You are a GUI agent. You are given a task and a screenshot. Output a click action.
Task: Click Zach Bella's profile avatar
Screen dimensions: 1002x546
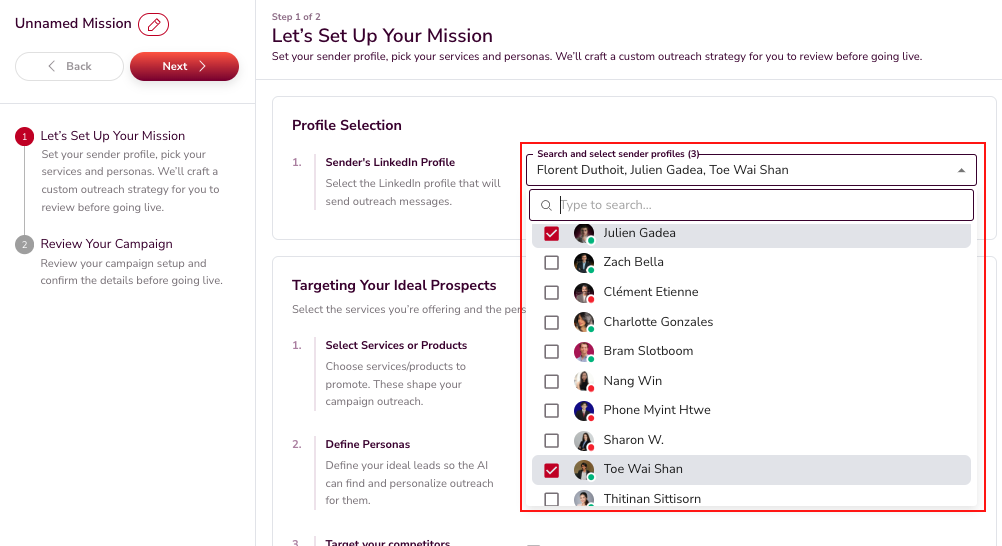coord(584,263)
